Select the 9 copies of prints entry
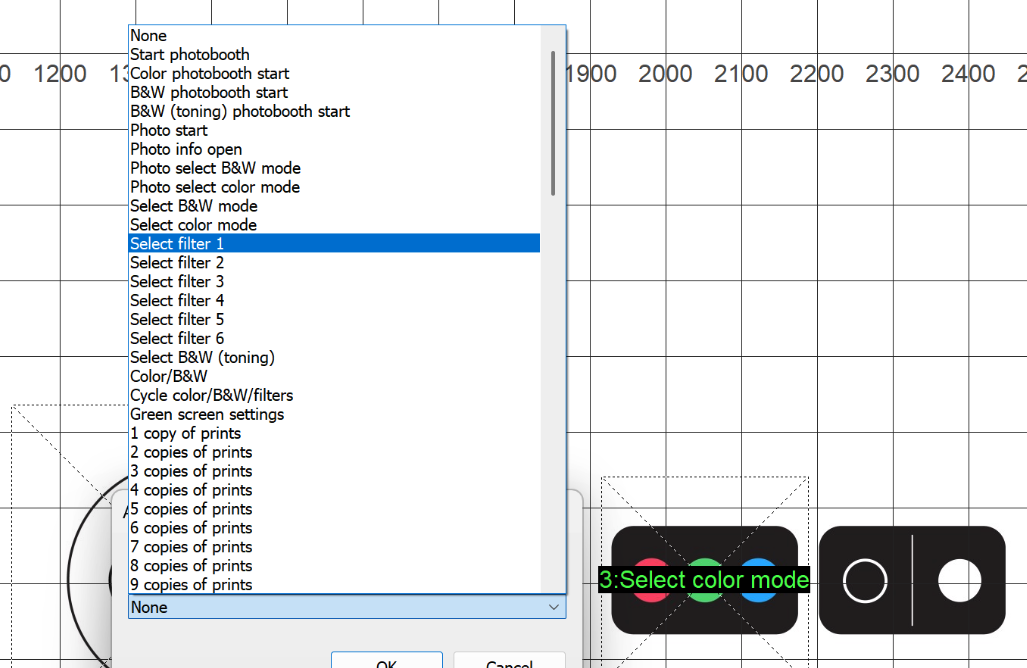Viewport: 1027px width, 668px height. (x=191, y=584)
